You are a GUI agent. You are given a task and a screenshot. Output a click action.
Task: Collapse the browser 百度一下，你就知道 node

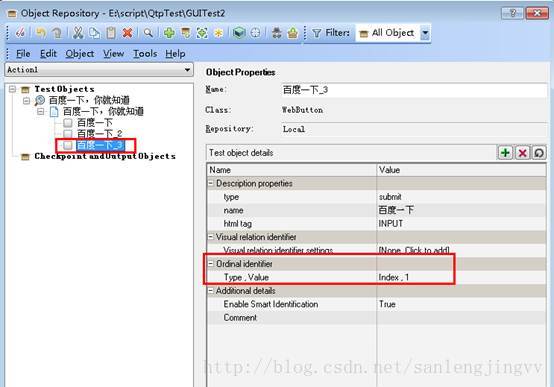[x=26, y=101]
